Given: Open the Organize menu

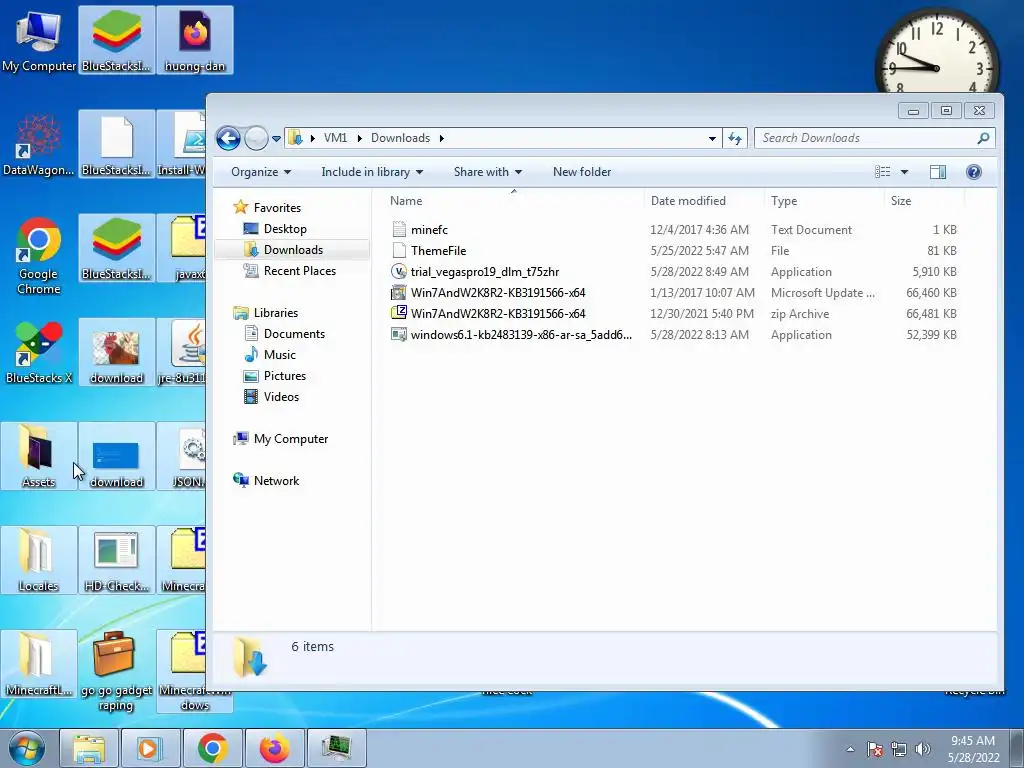Looking at the screenshot, I should coord(261,172).
